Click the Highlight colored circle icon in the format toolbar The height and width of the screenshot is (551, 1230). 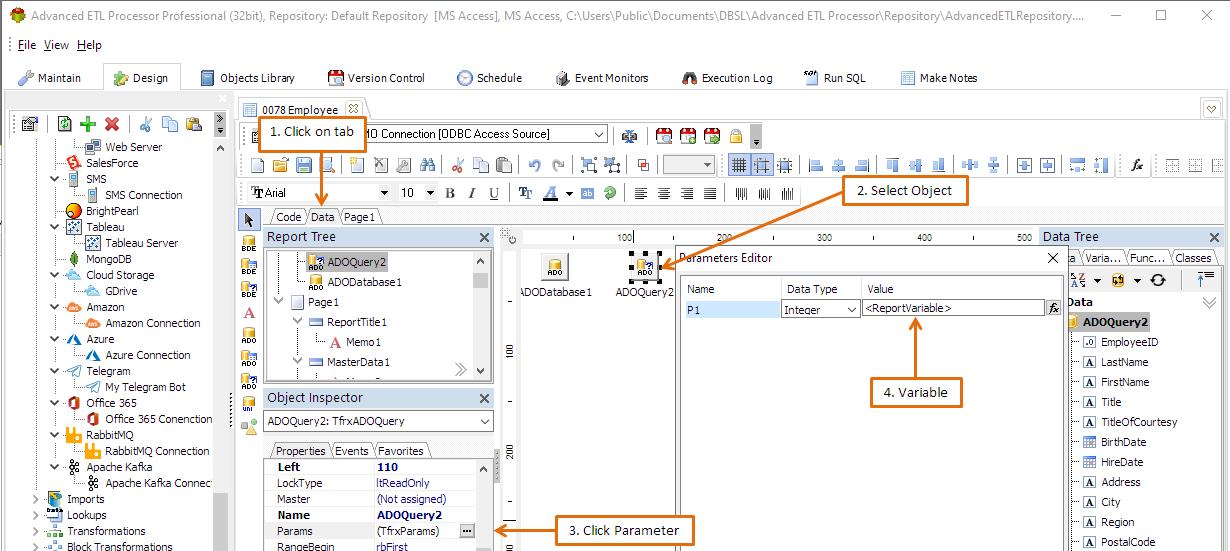609,193
